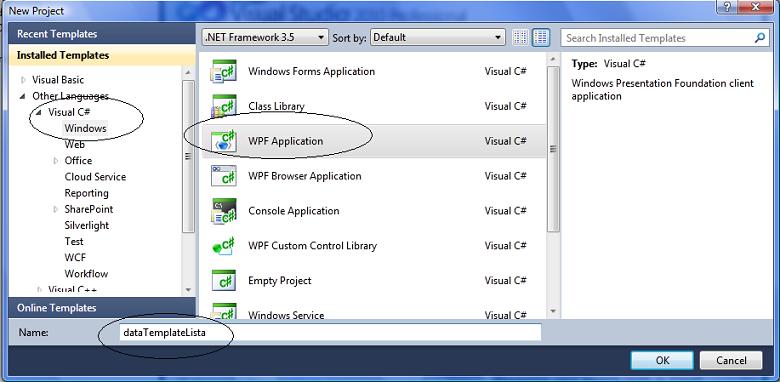The image size is (780, 382).
Task: Select the Class Library template icon
Action: (x=223, y=106)
